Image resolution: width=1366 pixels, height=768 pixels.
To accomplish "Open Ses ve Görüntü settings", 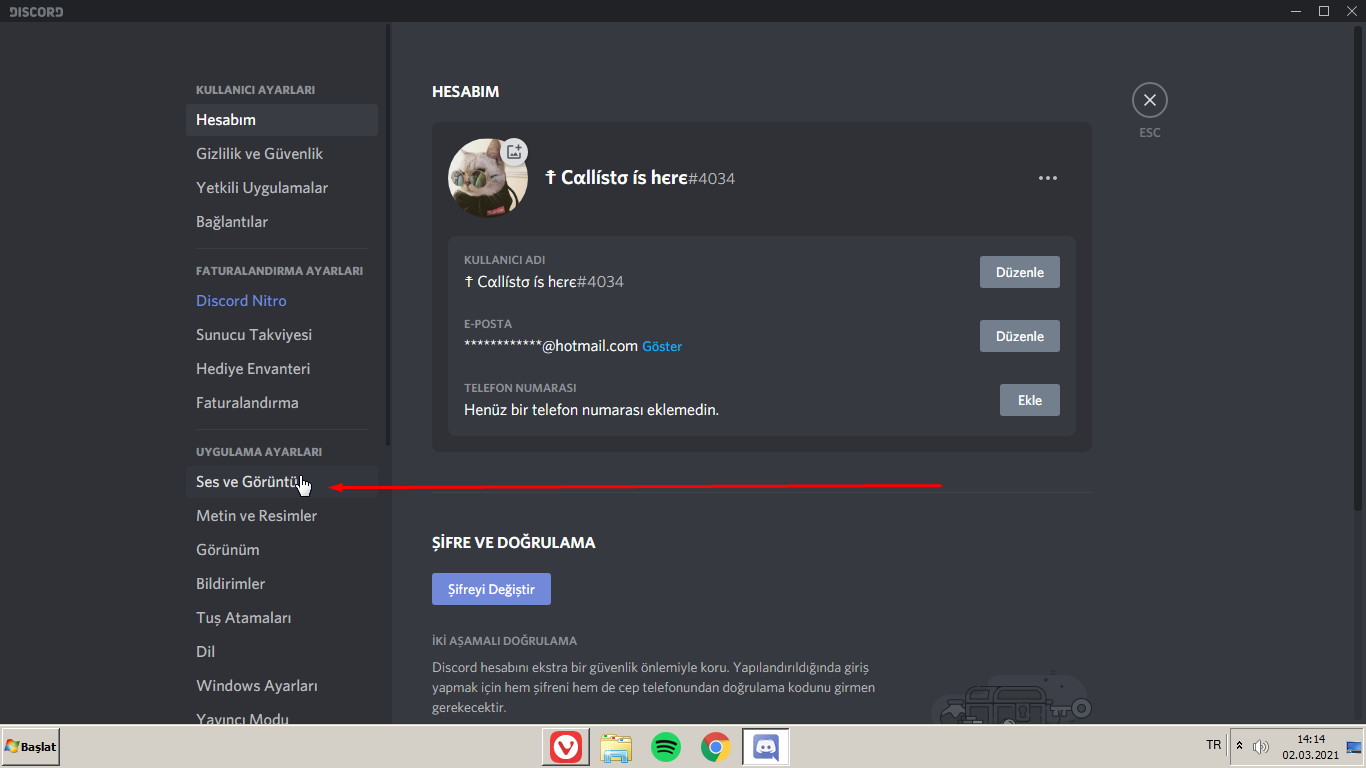I will click(x=282, y=482).
